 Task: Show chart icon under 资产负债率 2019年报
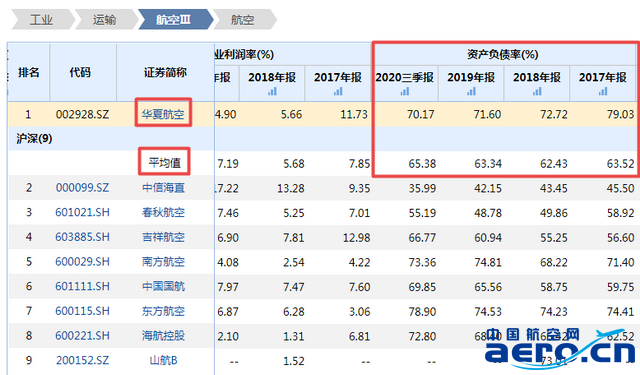(471, 92)
